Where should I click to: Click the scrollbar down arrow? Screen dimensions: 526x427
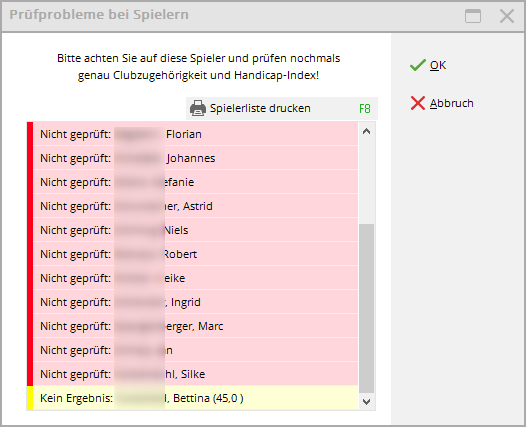(x=367, y=402)
